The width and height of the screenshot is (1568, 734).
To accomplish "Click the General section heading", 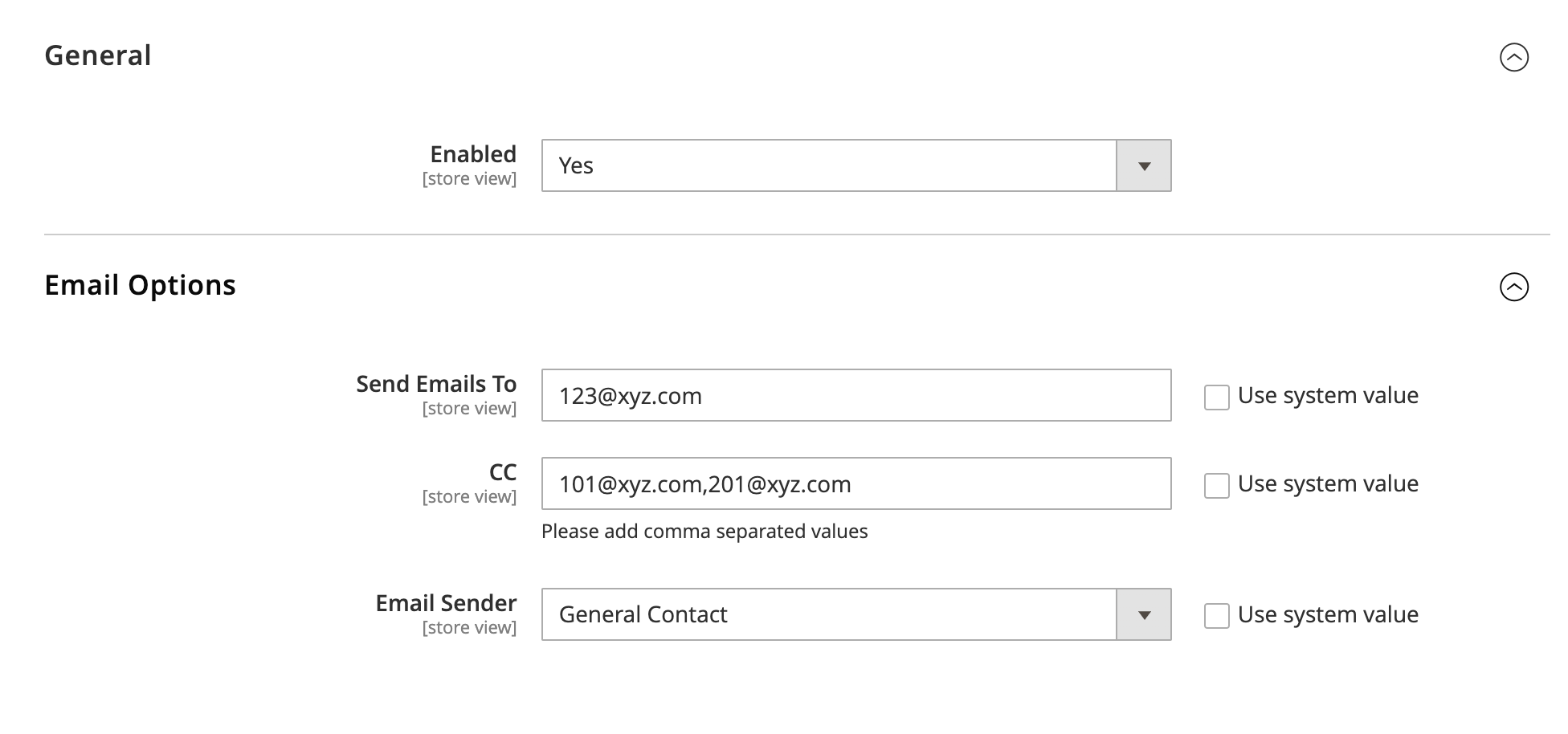I will coord(98,55).
